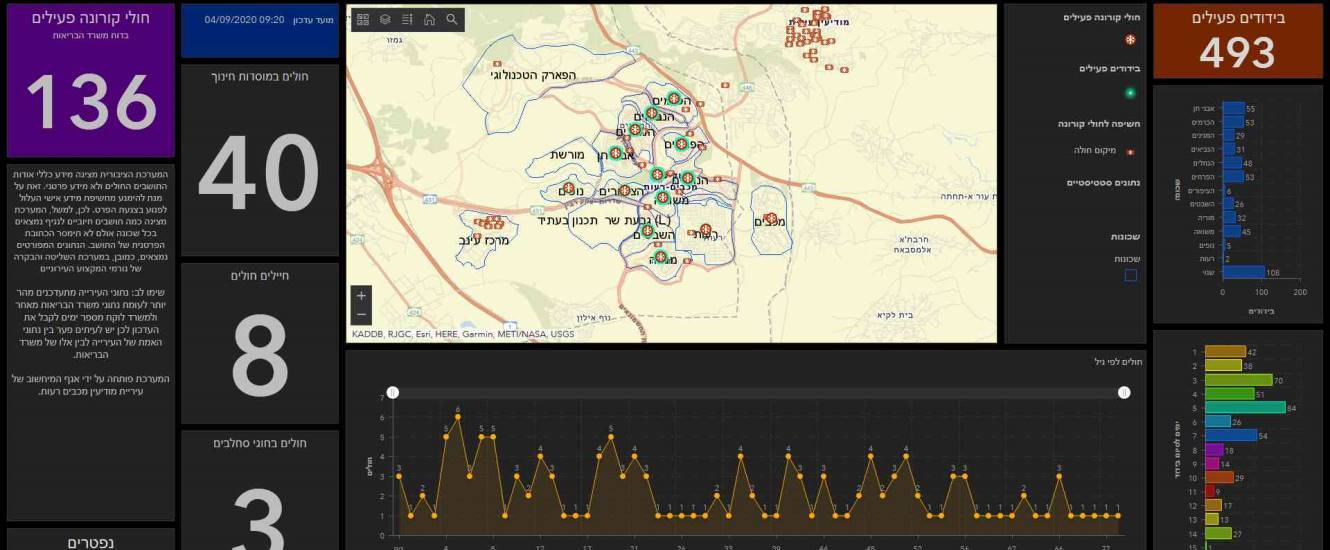The height and width of the screenshot is (550, 1330).
Task: Open the map layers list icon
Action: pyautogui.click(x=385, y=20)
